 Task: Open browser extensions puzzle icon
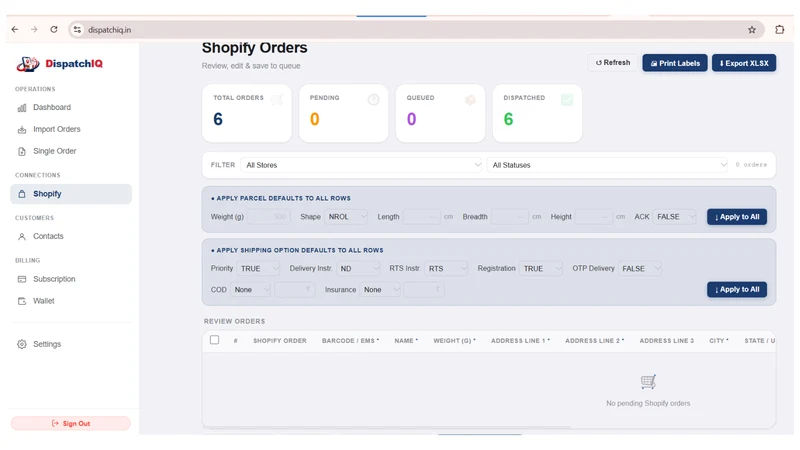[780, 30]
